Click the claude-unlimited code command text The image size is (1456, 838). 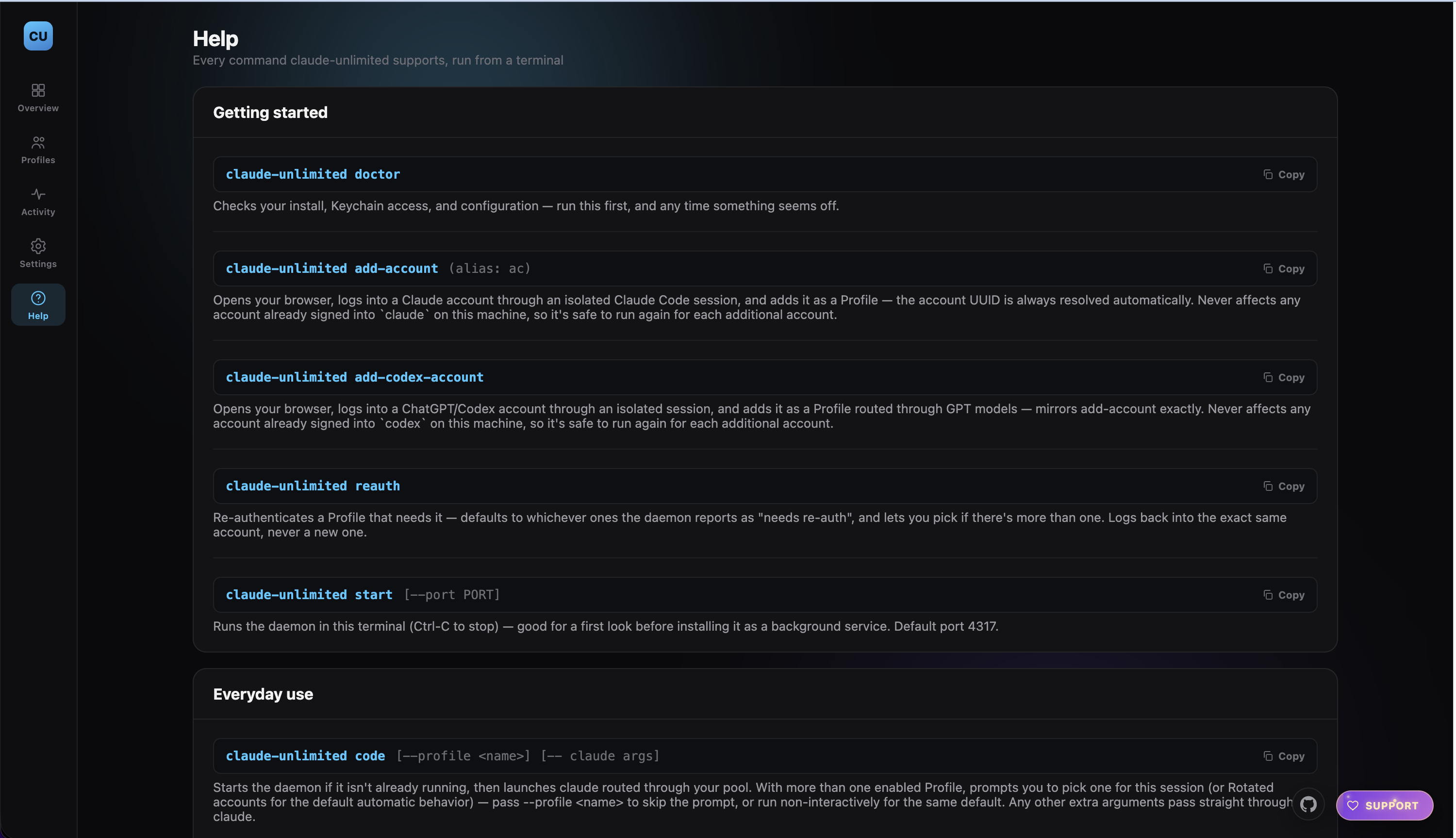pos(305,755)
